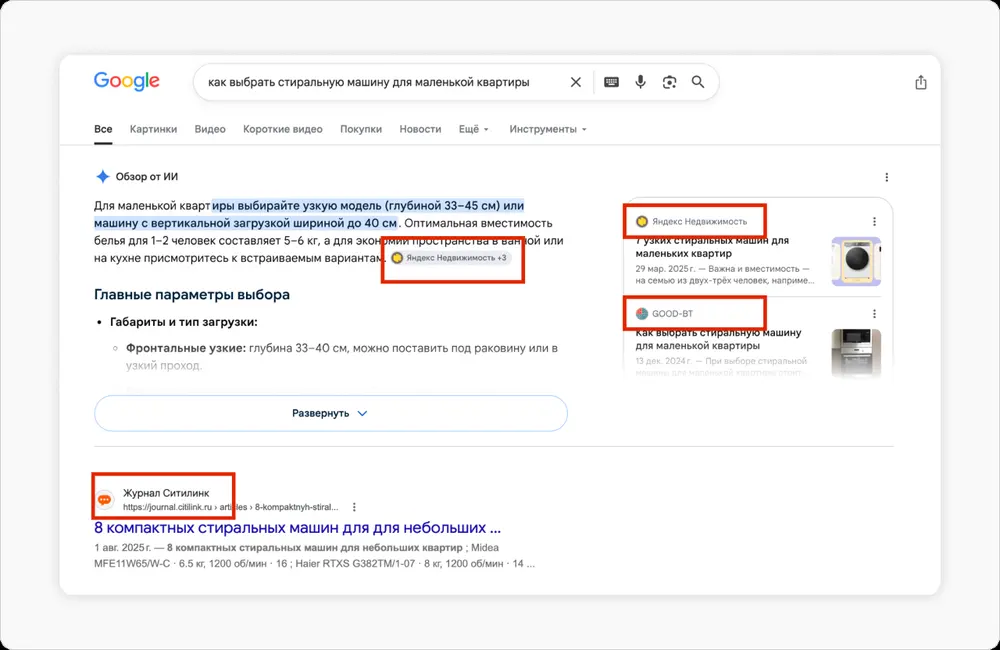The image size is (1000, 650).
Task: Start voice search with microphone icon
Action: pyautogui.click(x=640, y=82)
